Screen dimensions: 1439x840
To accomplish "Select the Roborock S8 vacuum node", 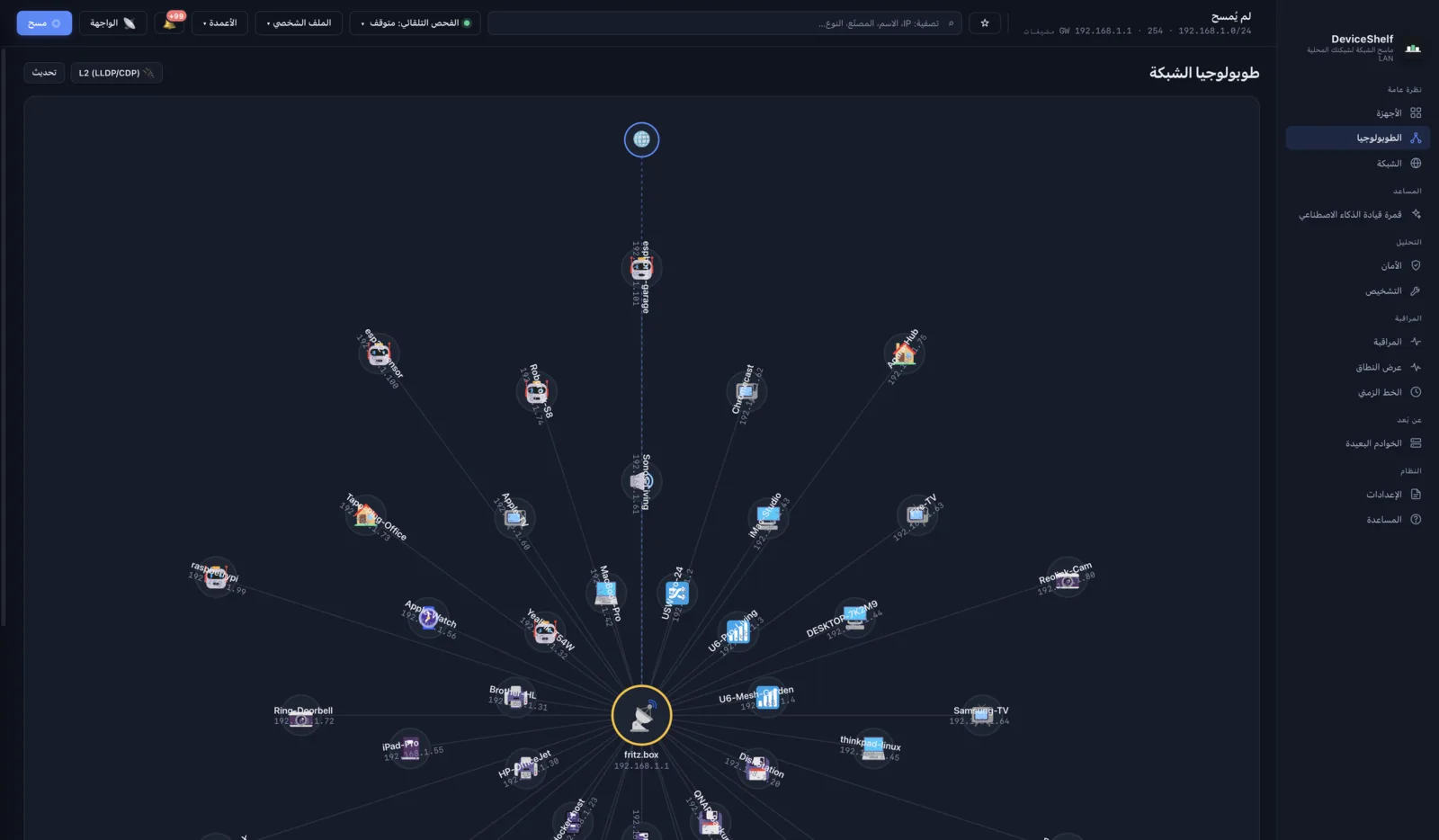I will coord(537,391).
